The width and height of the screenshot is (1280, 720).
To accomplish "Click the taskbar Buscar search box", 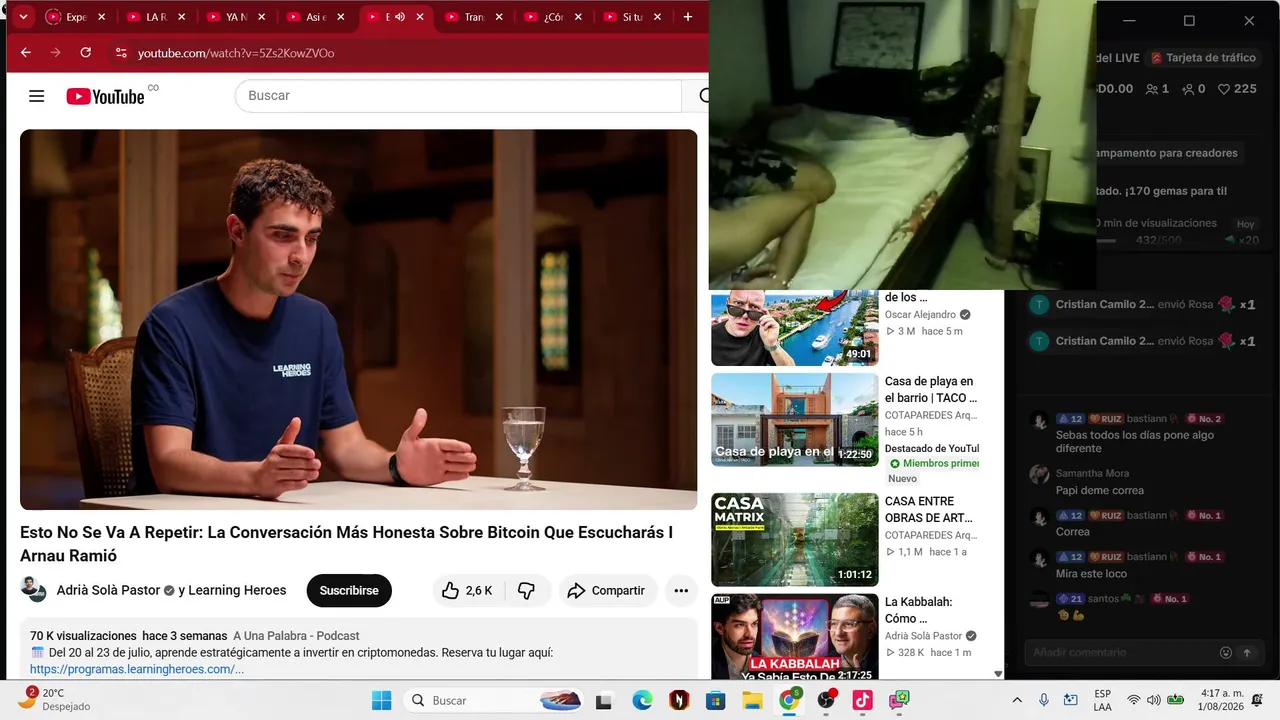I will (495, 700).
